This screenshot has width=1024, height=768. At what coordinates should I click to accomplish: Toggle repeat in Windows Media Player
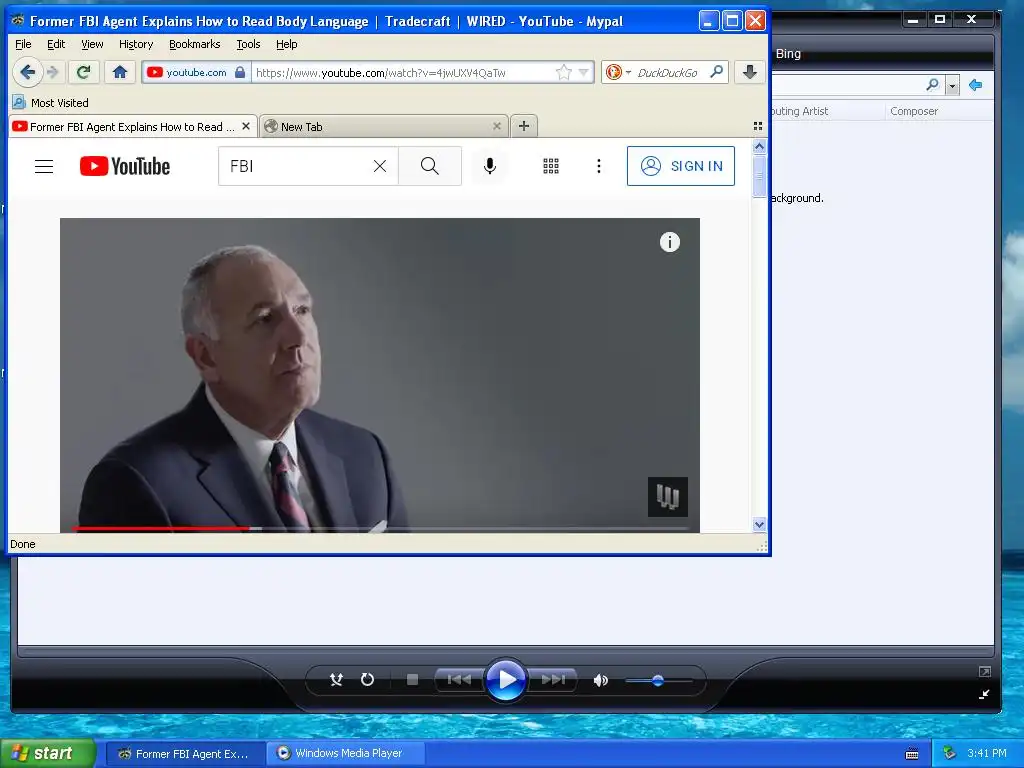coord(368,680)
